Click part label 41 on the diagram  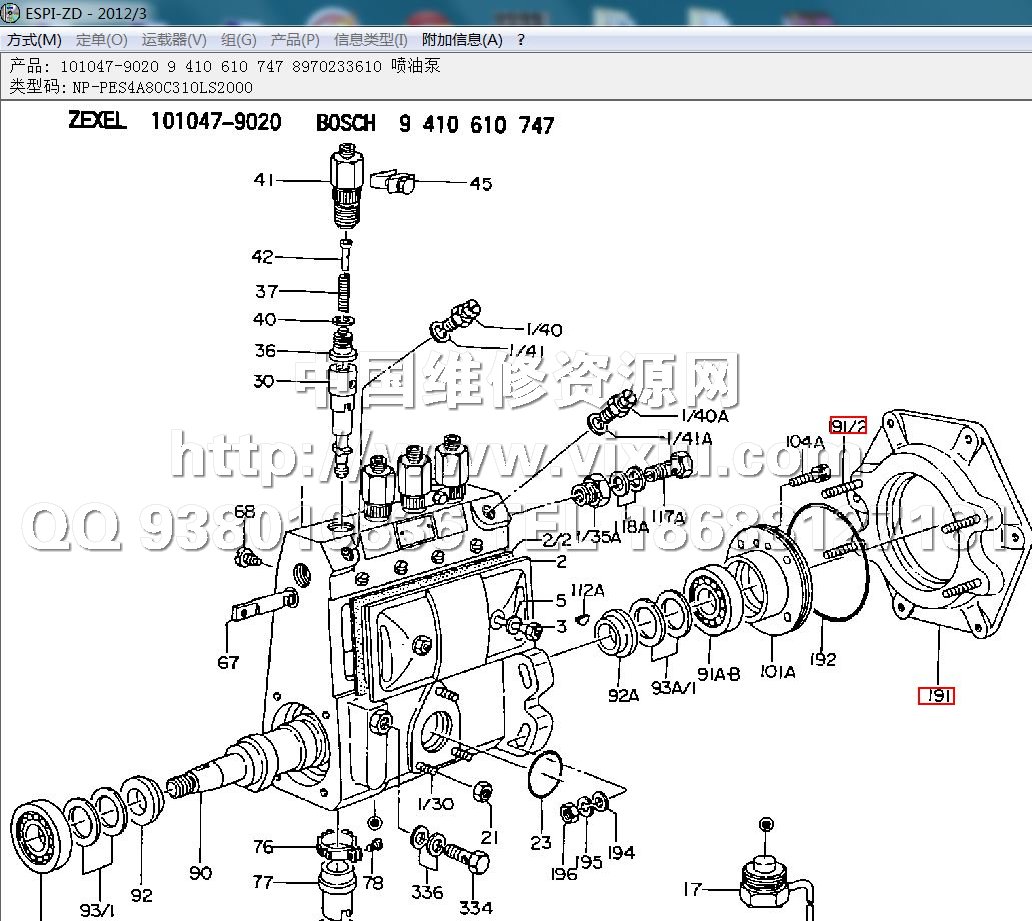tap(264, 180)
